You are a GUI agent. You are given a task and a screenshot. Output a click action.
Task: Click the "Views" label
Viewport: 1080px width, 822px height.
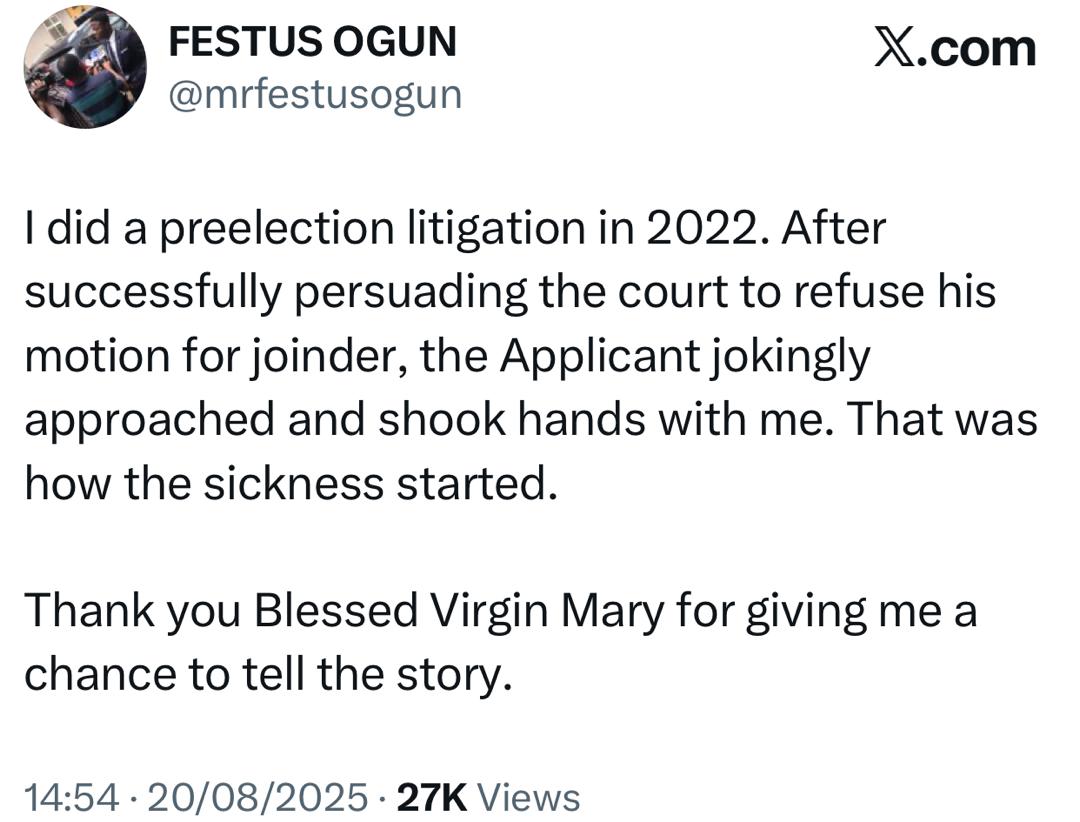[530, 797]
